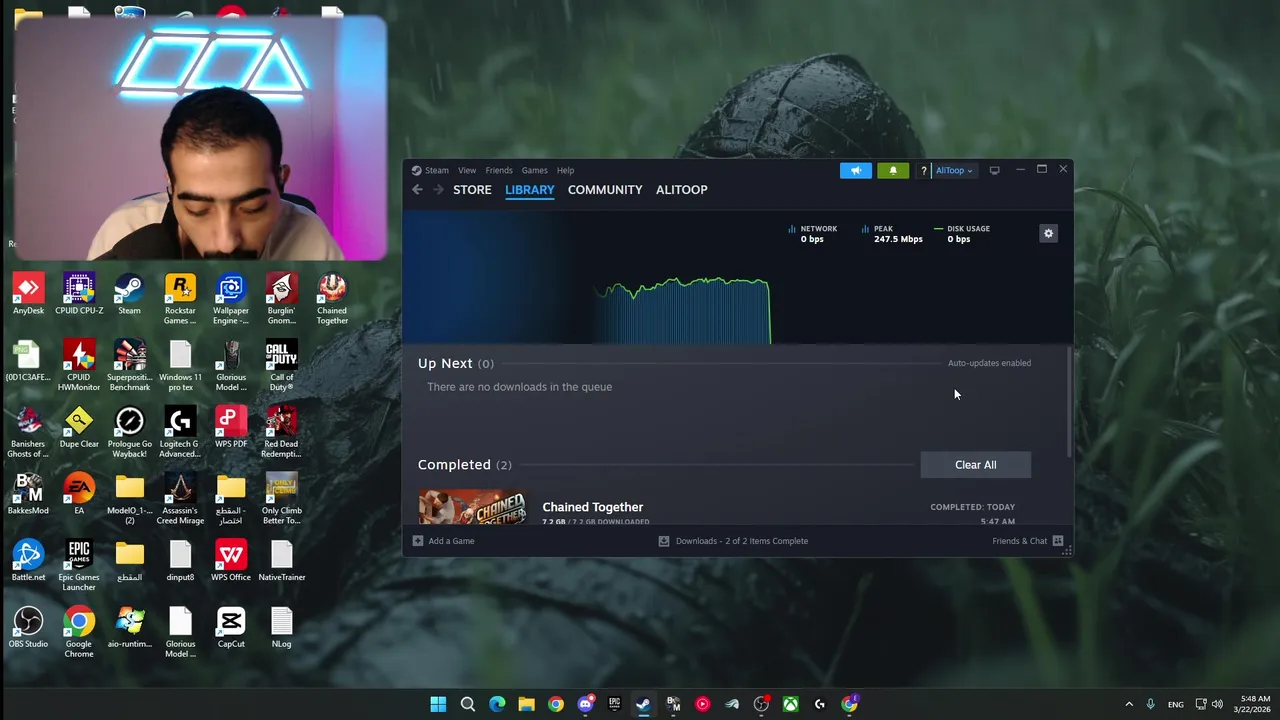
Task: Select the Red Dead Redemption desktop icon
Action: 281,433
